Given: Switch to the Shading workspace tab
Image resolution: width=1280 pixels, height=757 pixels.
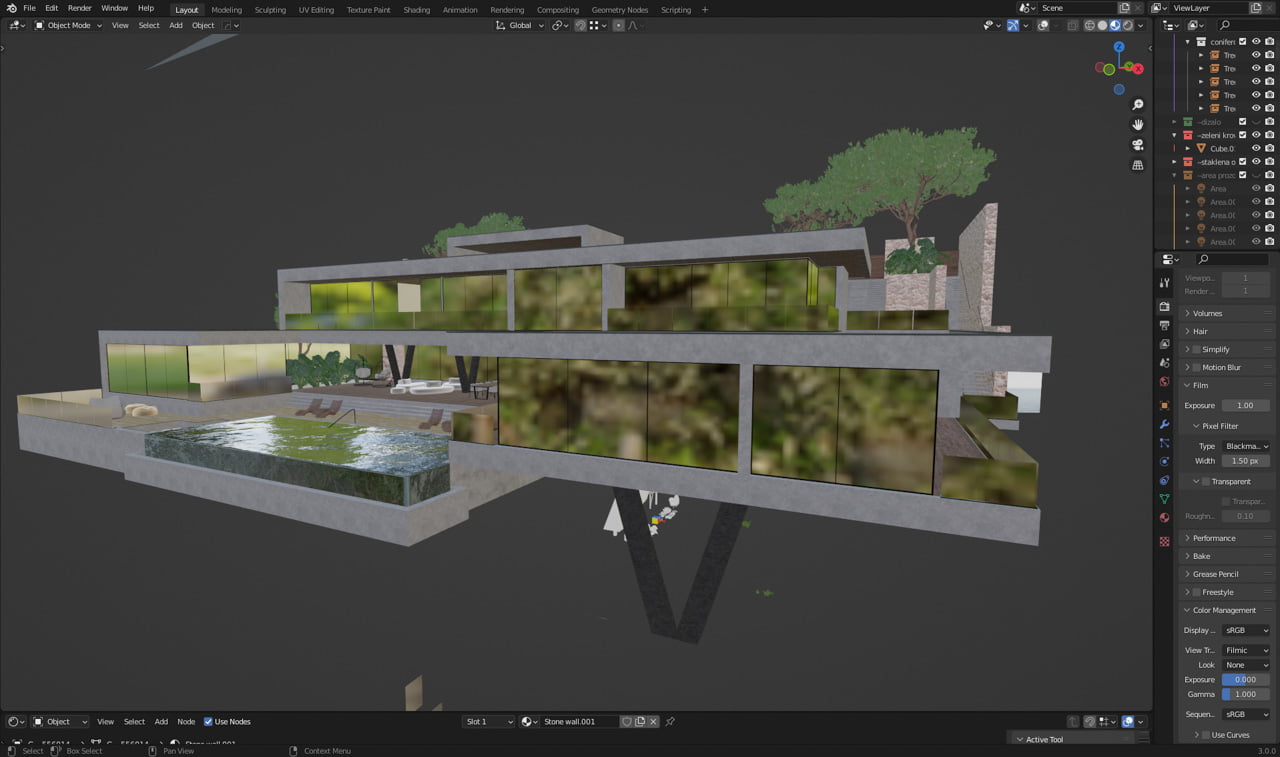Looking at the screenshot, I should (416, 10).
